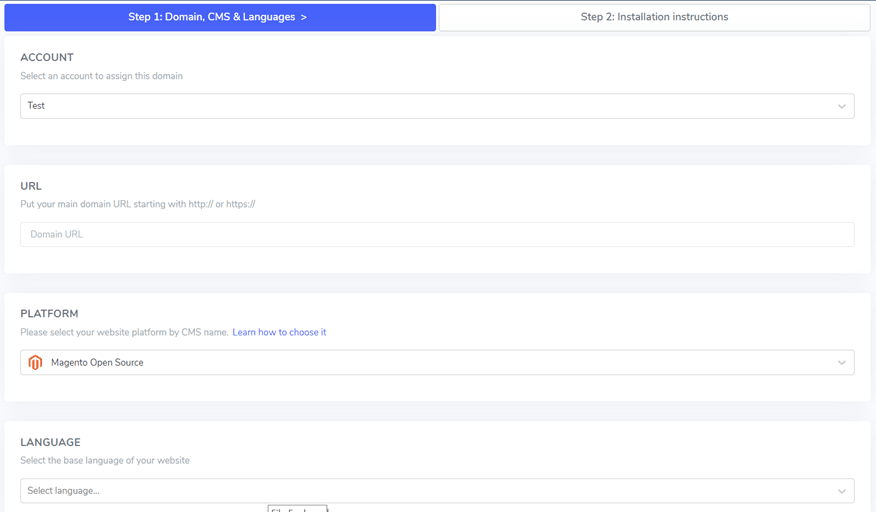Click the chevron arrow of the Language dropdown
Screen dimensions: 876x512
(x=841, y=491)
